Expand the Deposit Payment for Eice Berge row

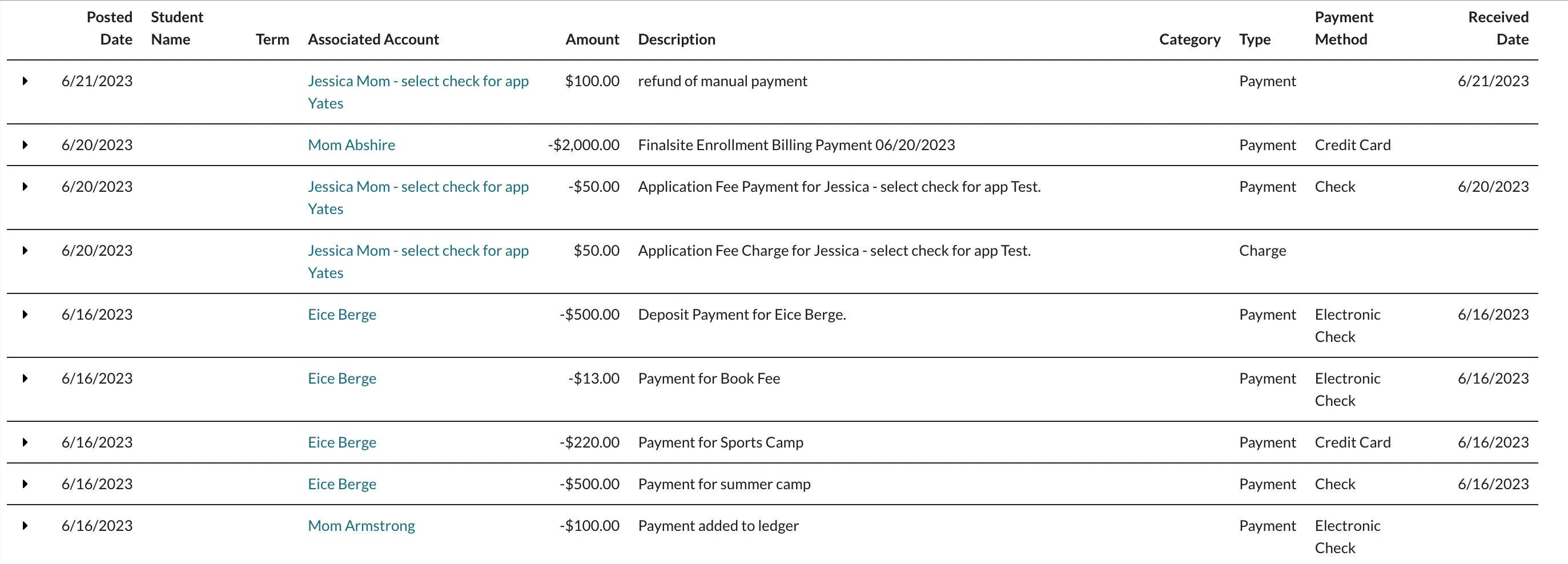[x=25, y=315]
